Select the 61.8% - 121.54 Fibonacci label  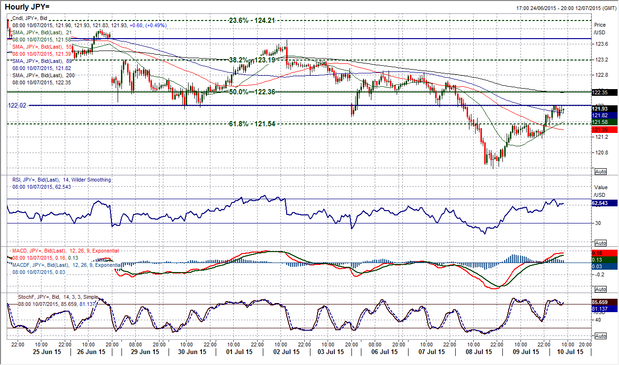[x=251, y=124]
